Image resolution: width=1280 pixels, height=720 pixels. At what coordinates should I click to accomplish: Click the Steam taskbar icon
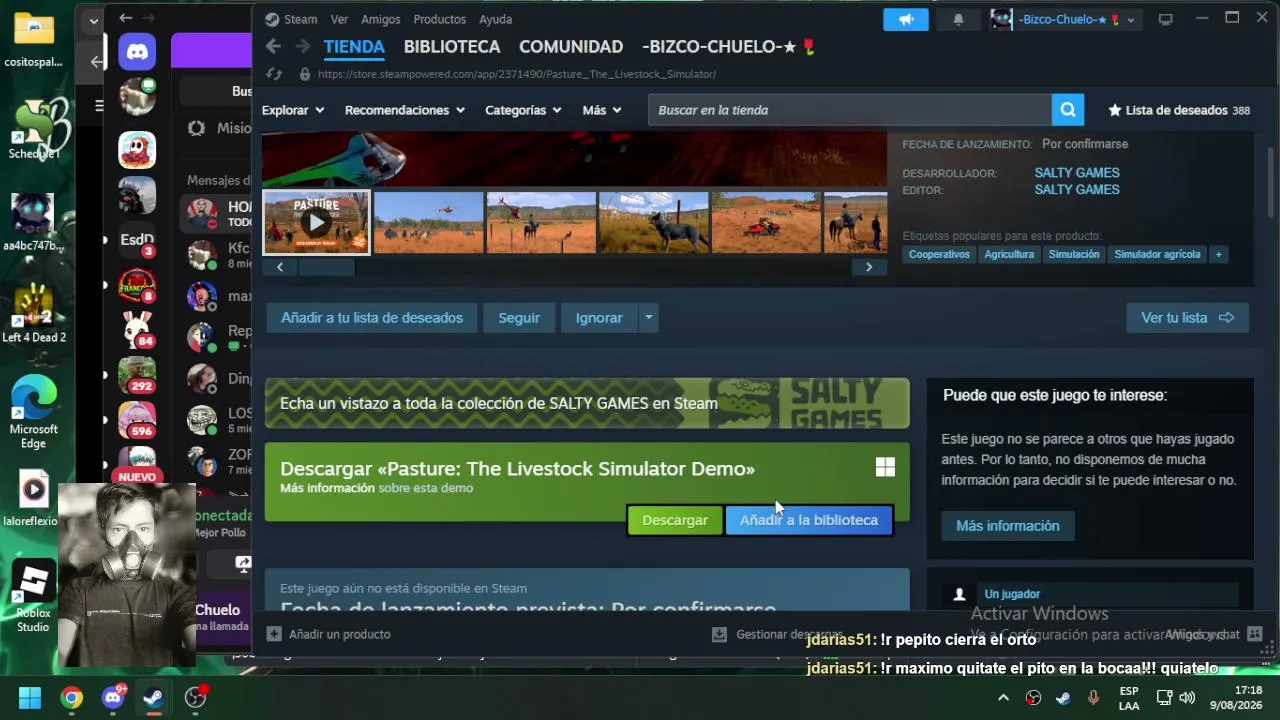153,697
